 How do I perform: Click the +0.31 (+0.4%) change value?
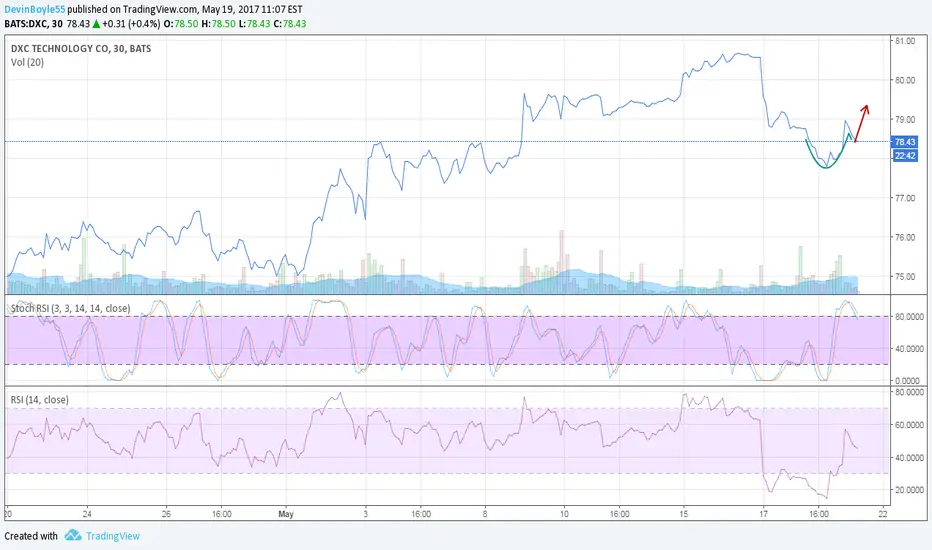131,24
